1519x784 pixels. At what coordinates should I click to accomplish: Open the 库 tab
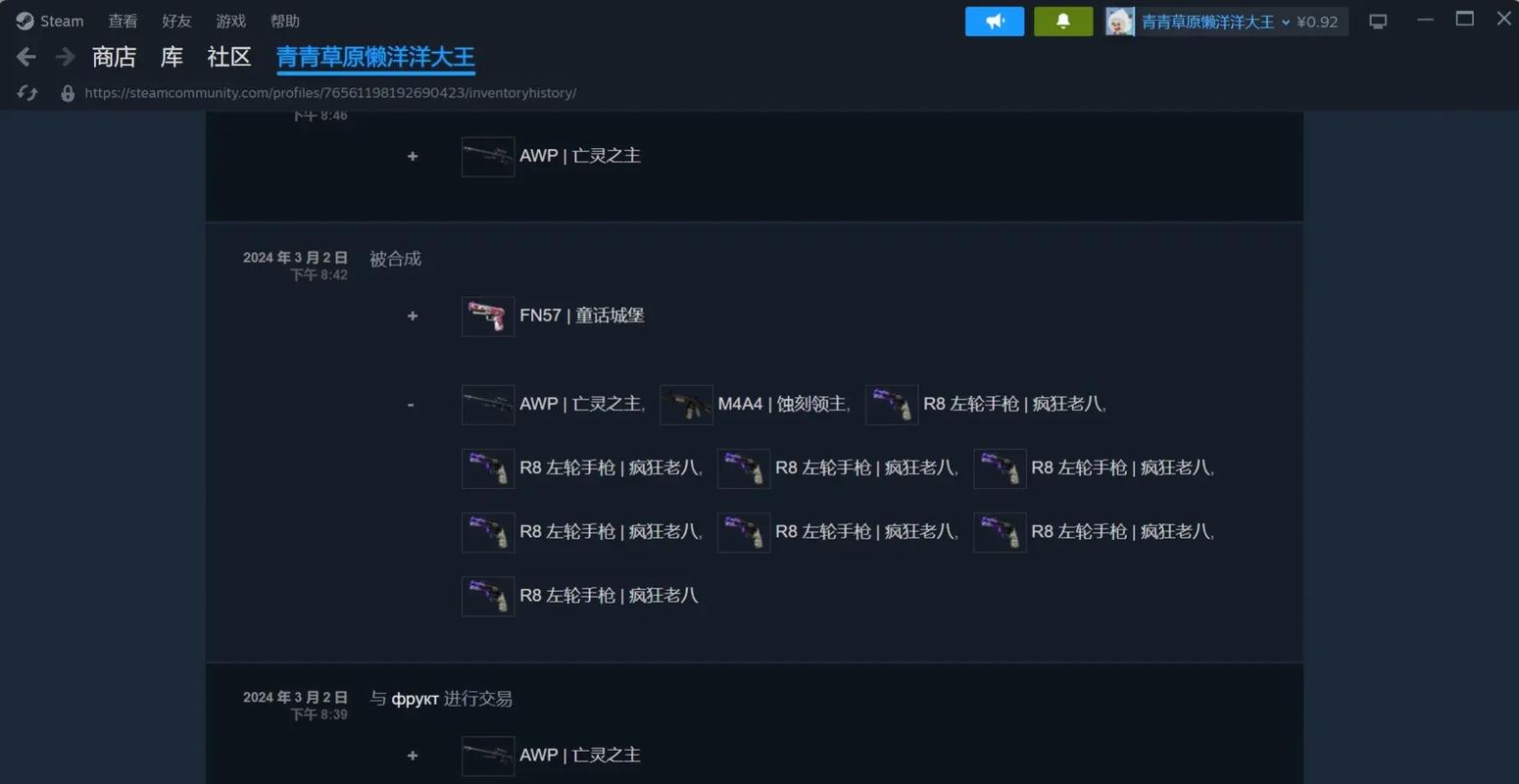pyautogui.click(x=171, y=57)
